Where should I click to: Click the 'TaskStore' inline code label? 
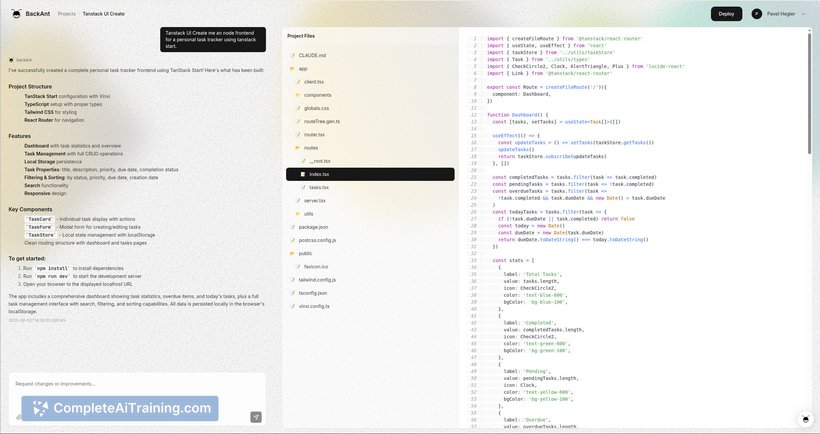tap(41, 235)
